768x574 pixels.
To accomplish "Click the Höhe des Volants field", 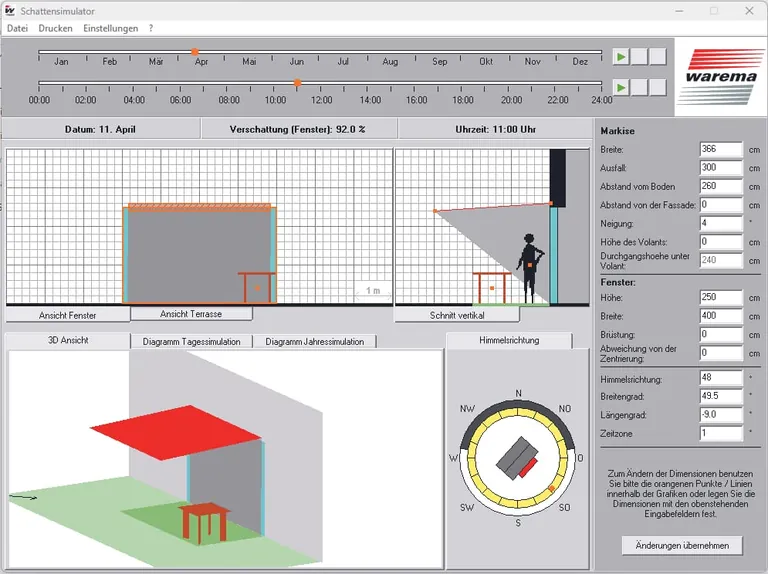I will (721, 242).
